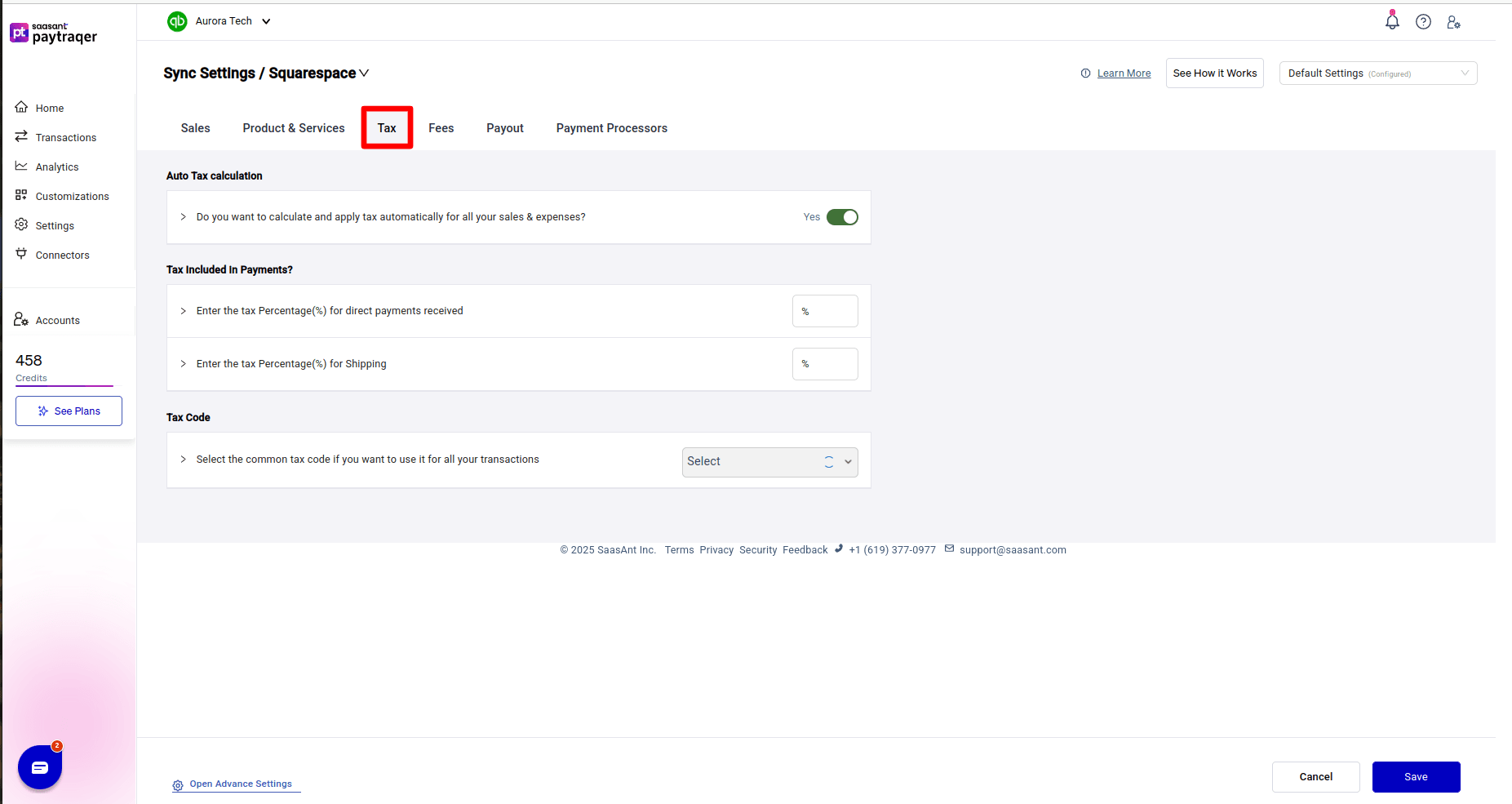Click the Learn More link

coord(1124,73)
